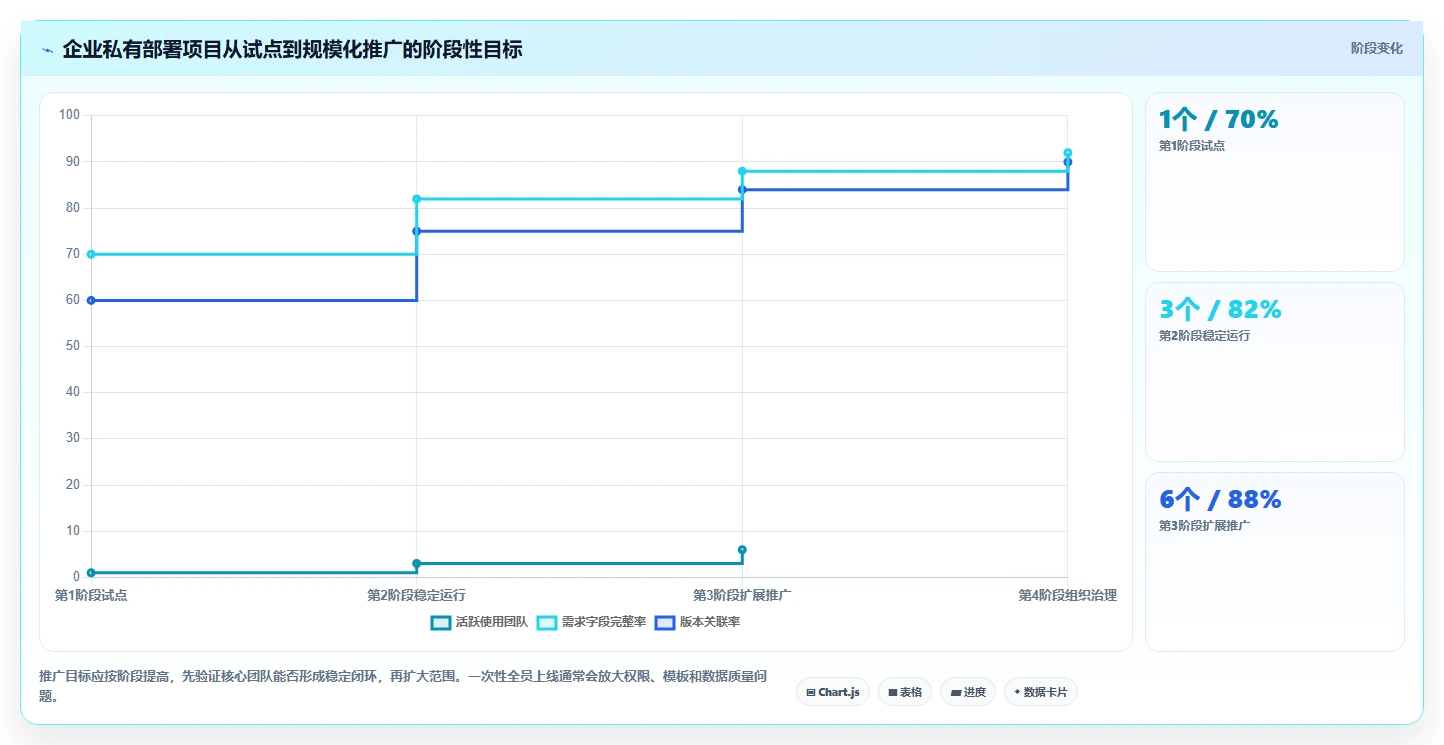Viewport: 1444px width, 745px height.
Task: Click the 表格 tag
Action: (x=905, y=692)
